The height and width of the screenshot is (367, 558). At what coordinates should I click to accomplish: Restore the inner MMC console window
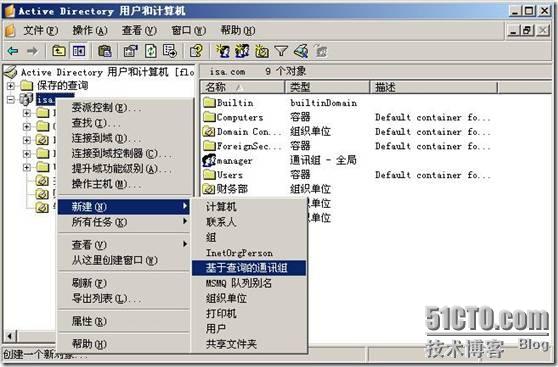tap(528, 31)
